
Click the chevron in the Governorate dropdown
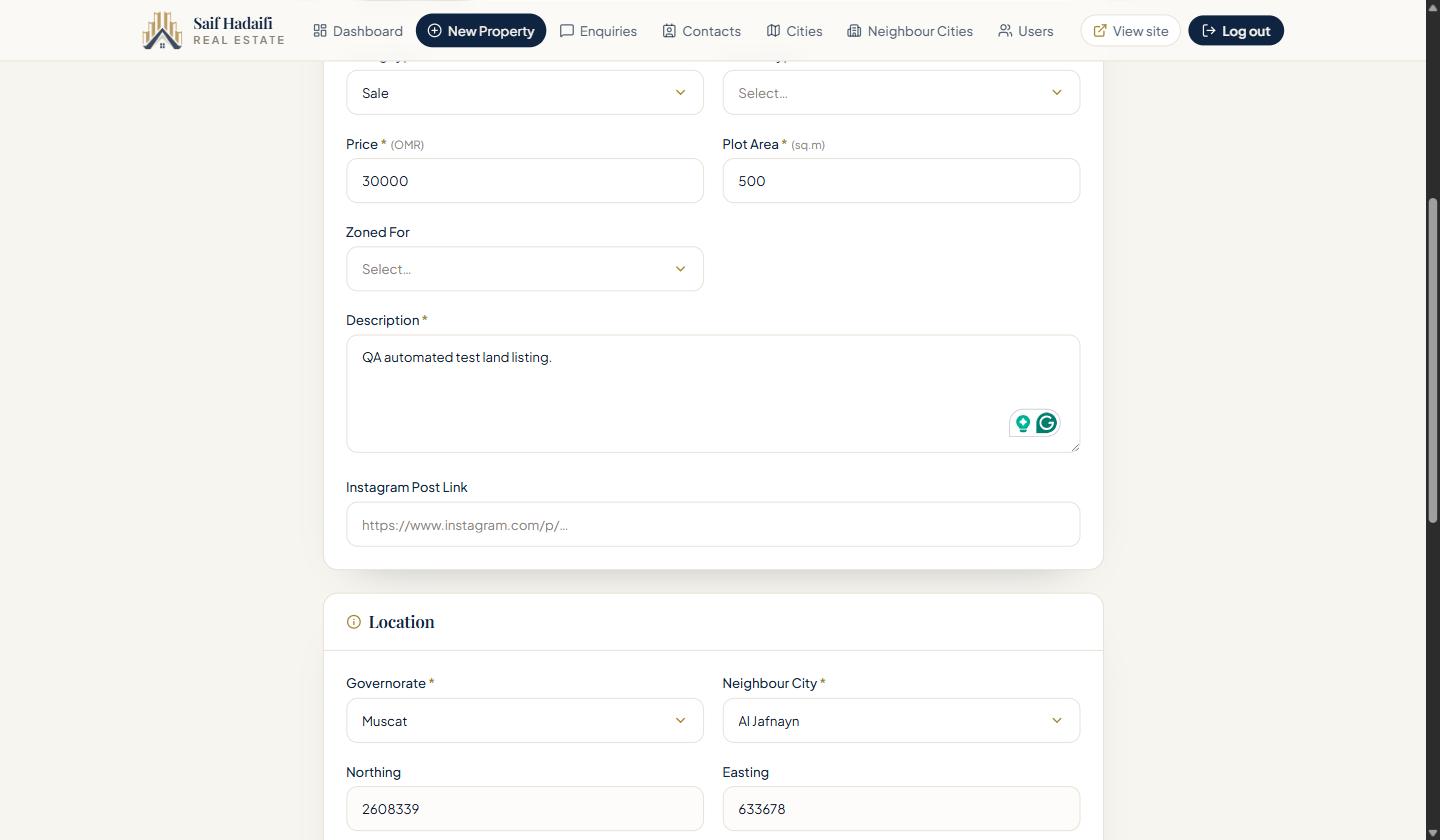pyautogui.click(x=680, y=721)
